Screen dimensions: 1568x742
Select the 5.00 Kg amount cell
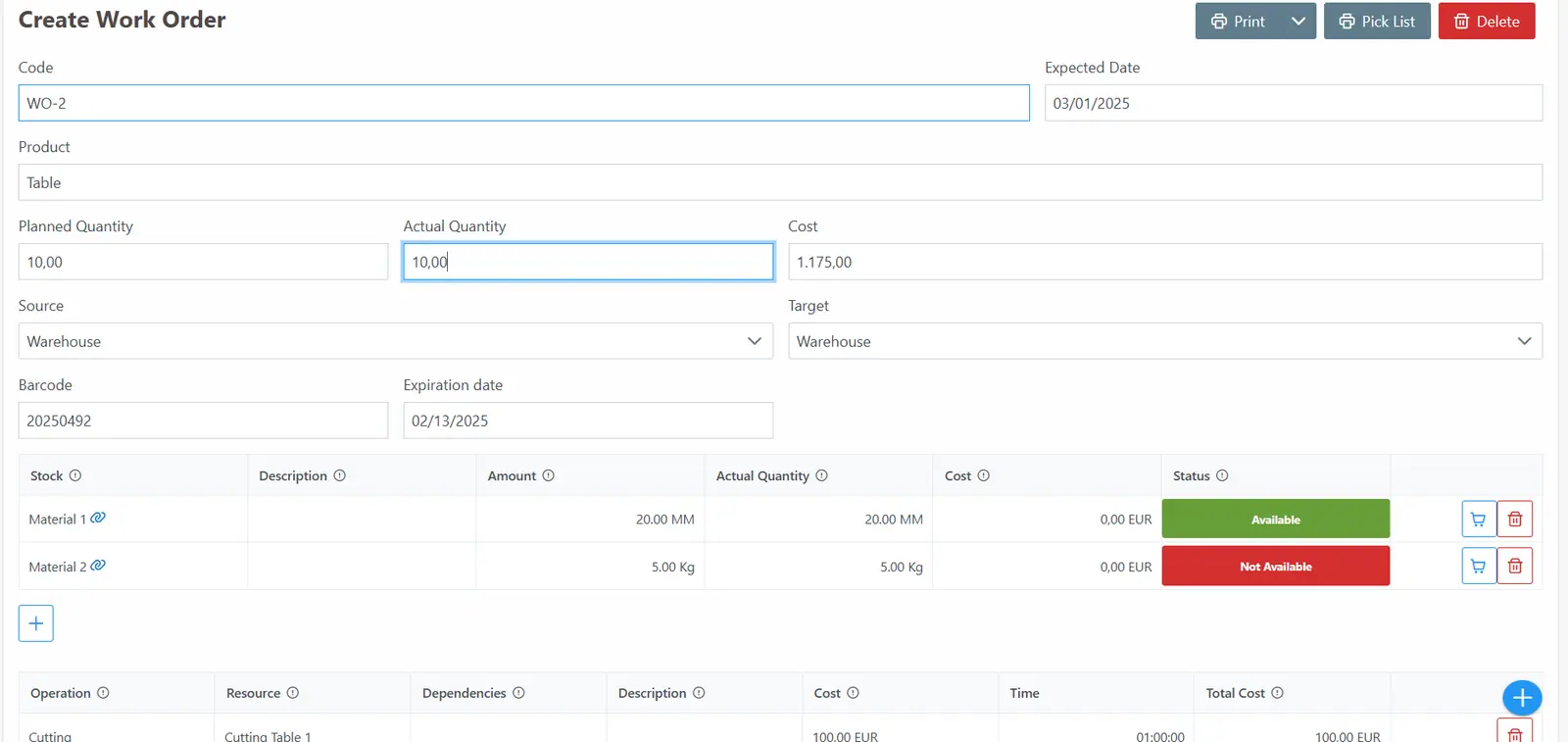[590, 567]
